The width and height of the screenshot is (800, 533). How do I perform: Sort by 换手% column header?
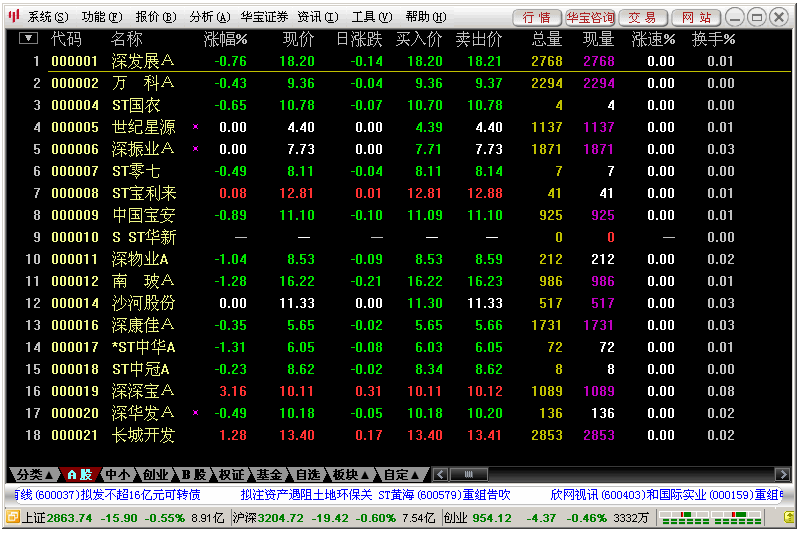tap(713, 39)
